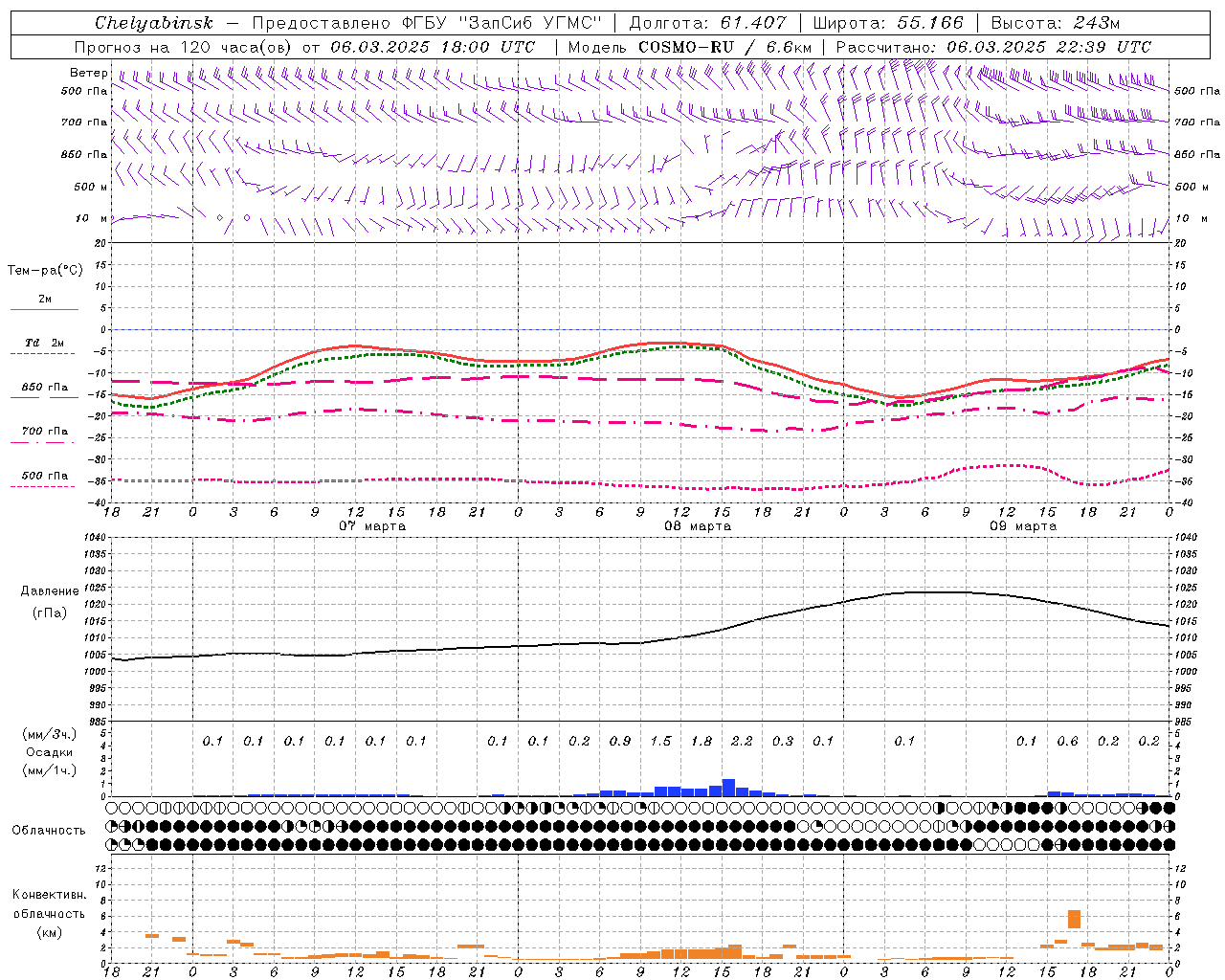
Task: Click the '08 марта' date label
Action: tap(698, 526)
